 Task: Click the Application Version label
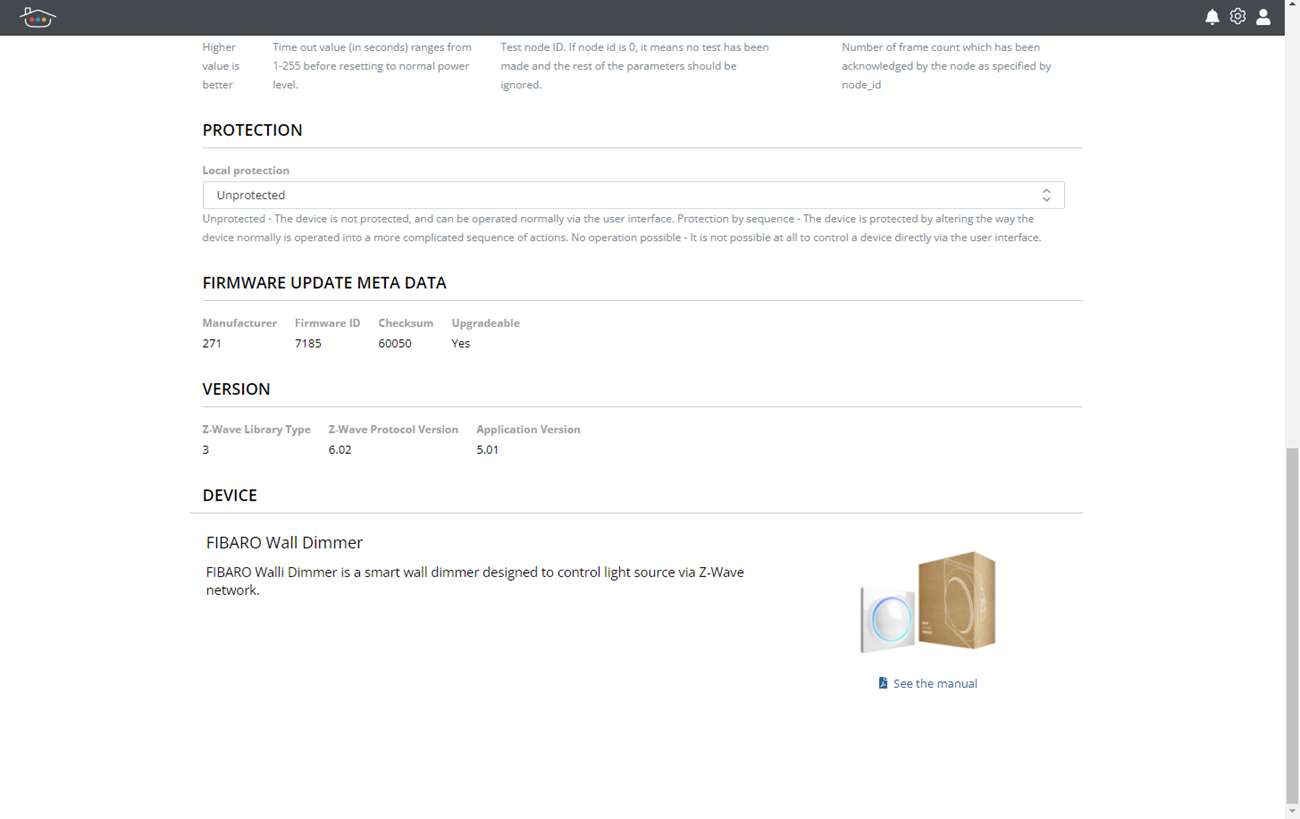pos(528,430)
